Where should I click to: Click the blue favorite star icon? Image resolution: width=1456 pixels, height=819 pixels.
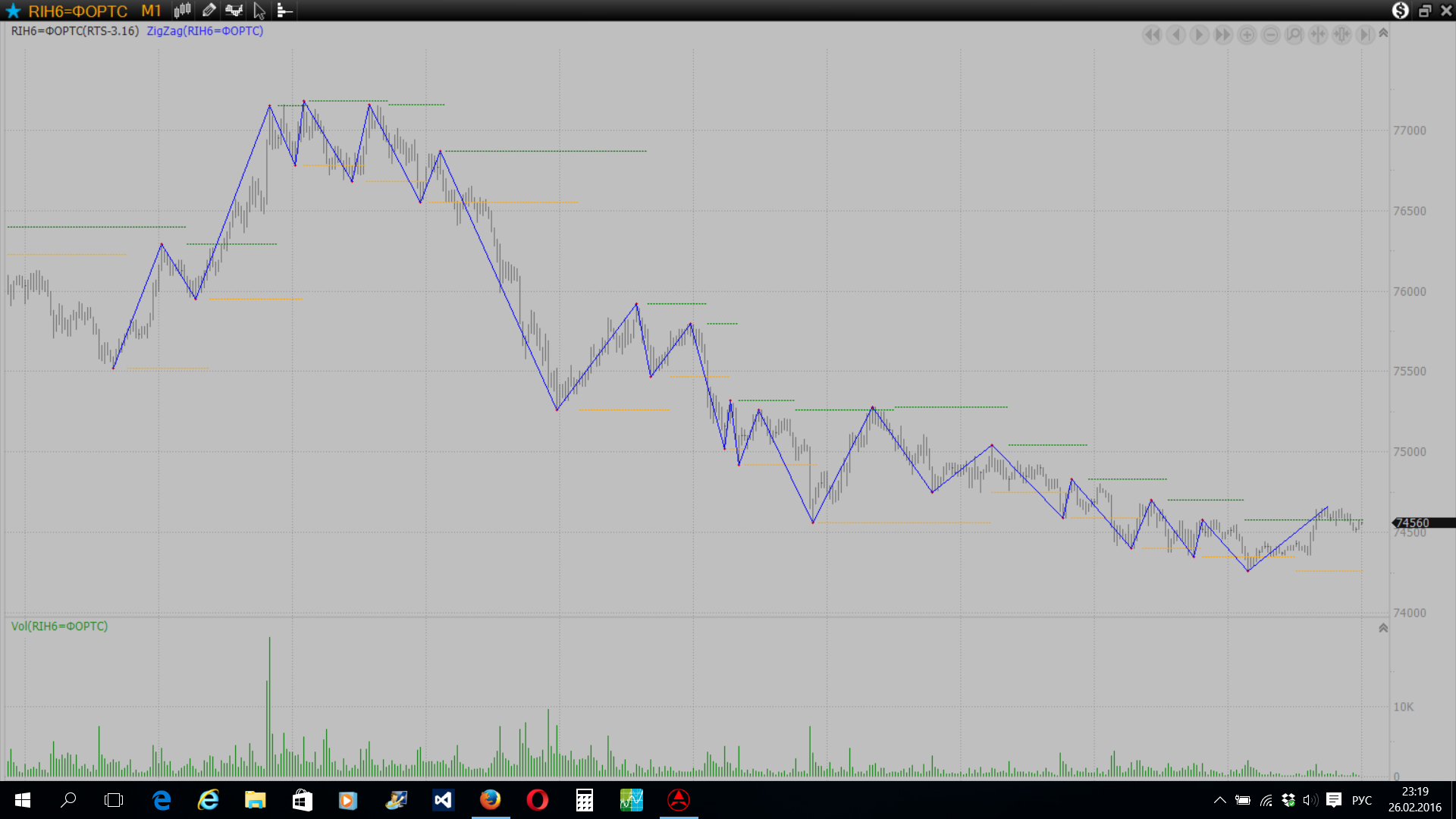[13, 11]
